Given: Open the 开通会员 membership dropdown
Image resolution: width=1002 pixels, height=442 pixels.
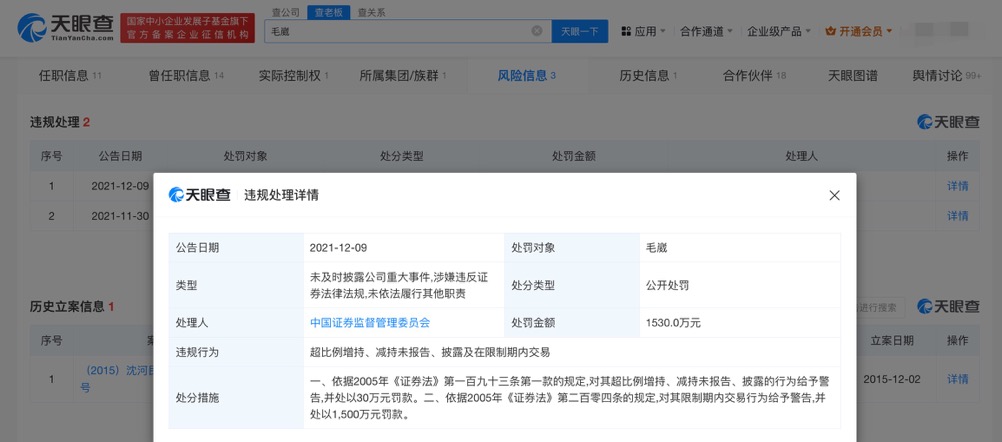Looking at the screenshot, I should click(x=859, y=31).
